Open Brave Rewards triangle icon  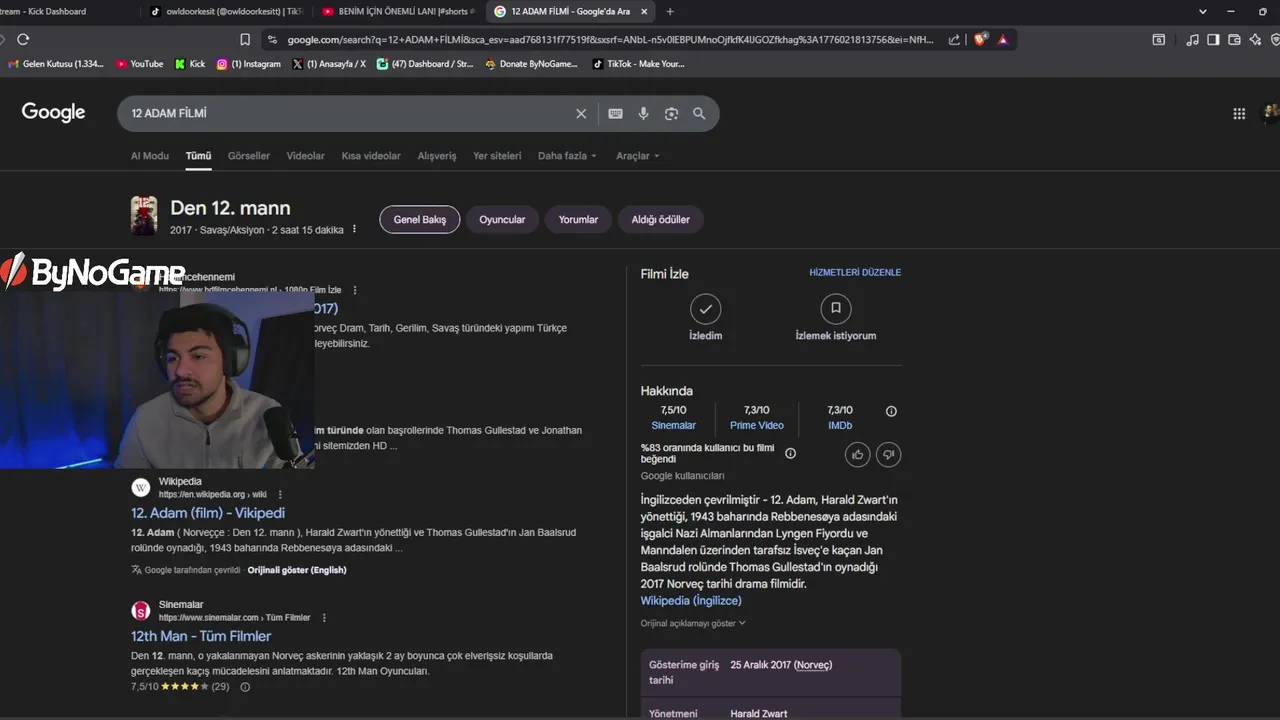tap(1003, 39)
